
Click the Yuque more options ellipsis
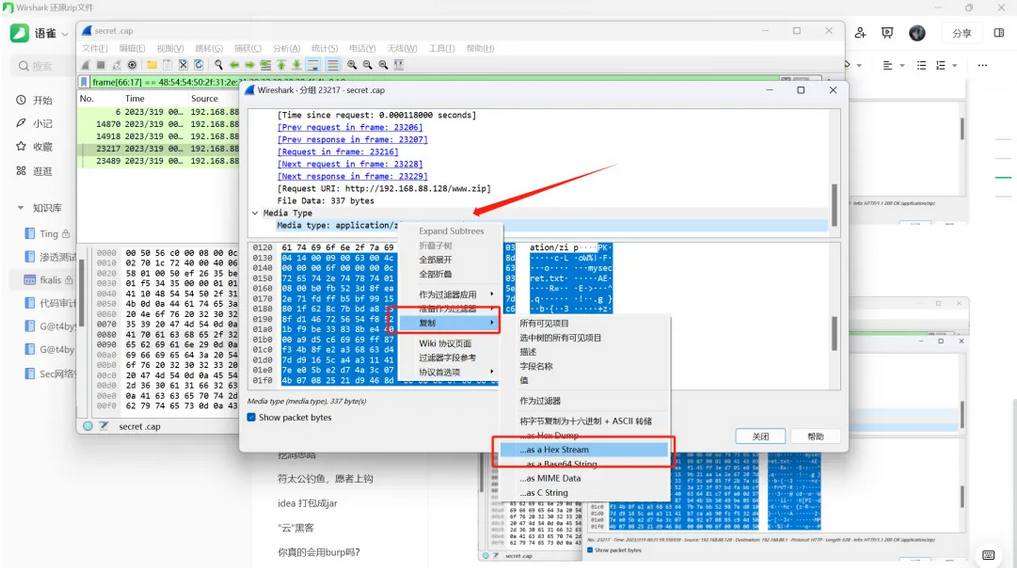[x=983, y=65]
